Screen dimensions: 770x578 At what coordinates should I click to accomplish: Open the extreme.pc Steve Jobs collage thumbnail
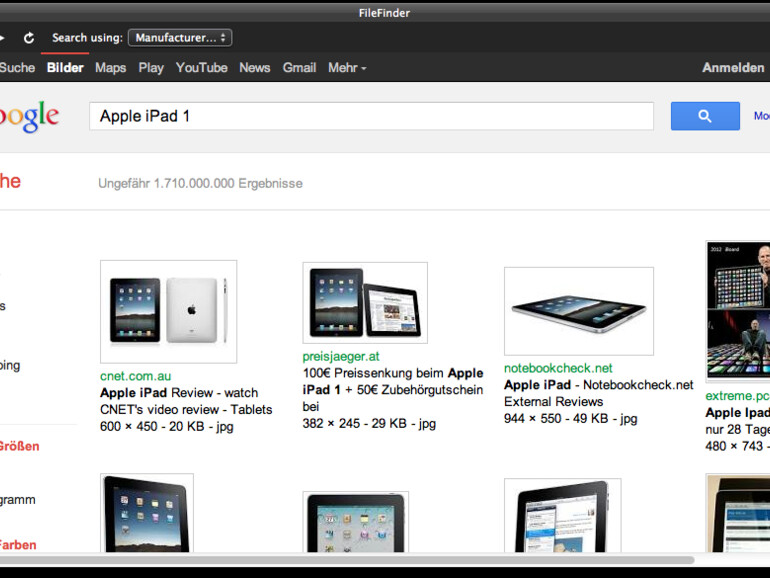click(x=738, y=311)
